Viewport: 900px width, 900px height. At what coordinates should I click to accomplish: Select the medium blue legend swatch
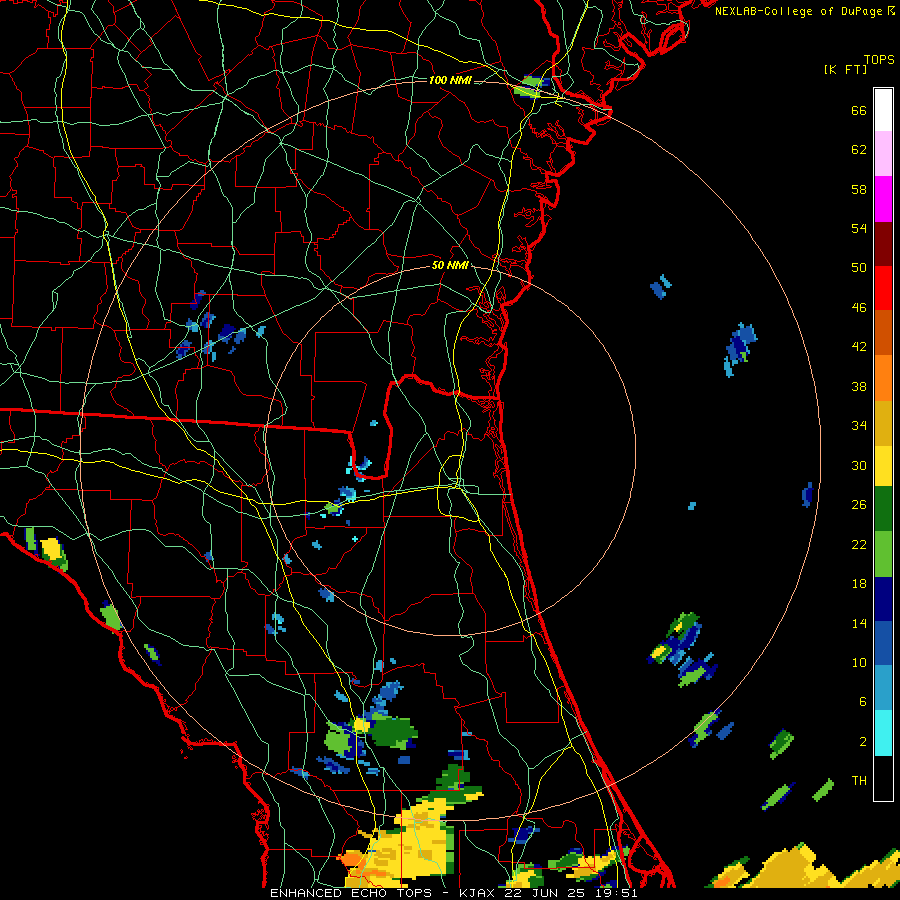click(x=883, y=644)
